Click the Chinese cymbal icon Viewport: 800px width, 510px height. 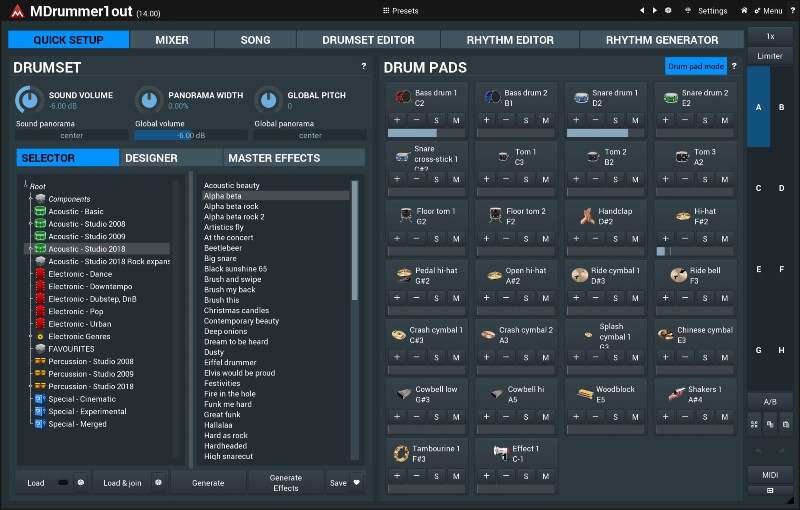click(666, 335)
